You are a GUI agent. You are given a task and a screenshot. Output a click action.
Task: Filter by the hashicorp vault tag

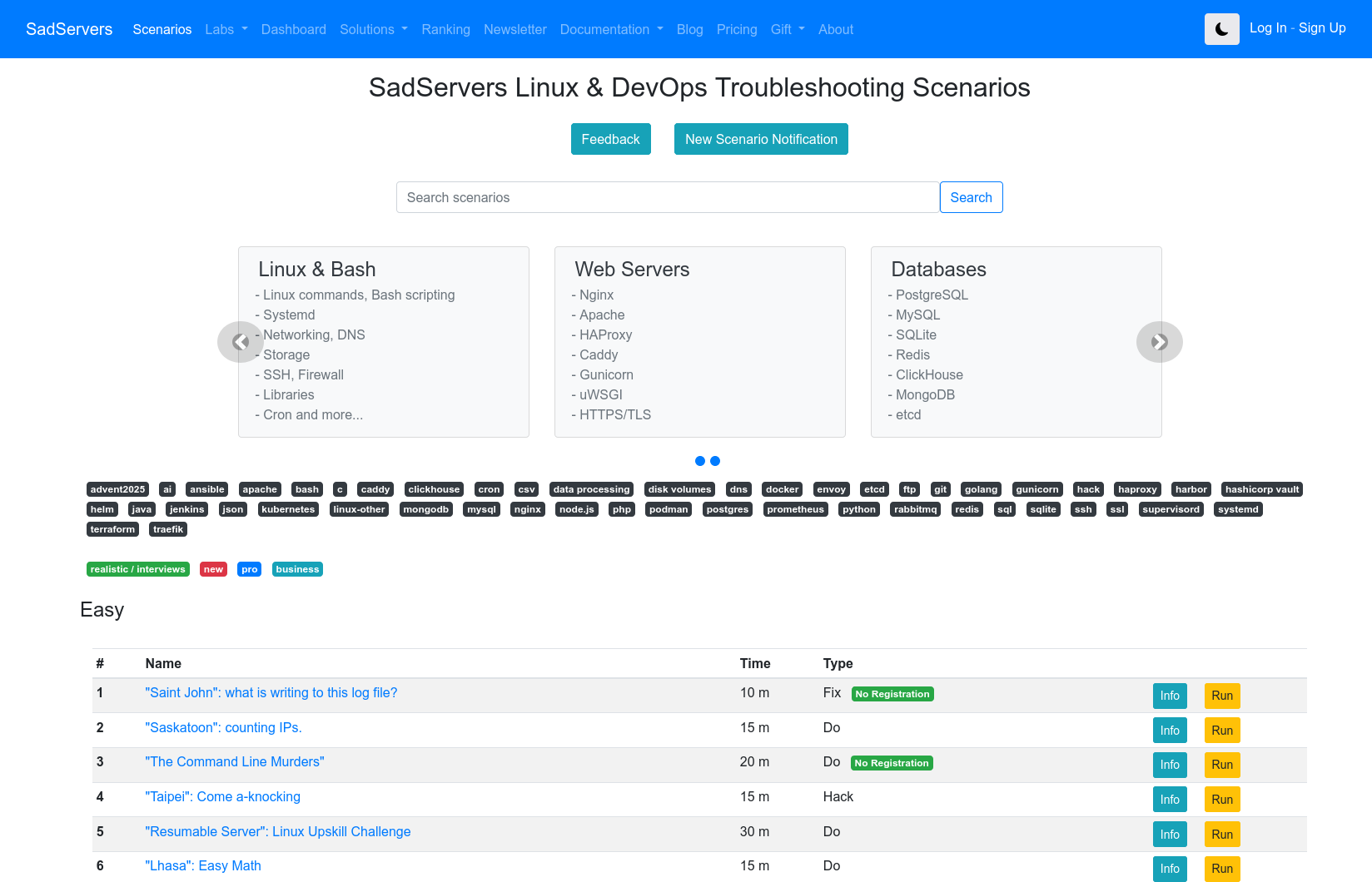(x=1262, y=489)
